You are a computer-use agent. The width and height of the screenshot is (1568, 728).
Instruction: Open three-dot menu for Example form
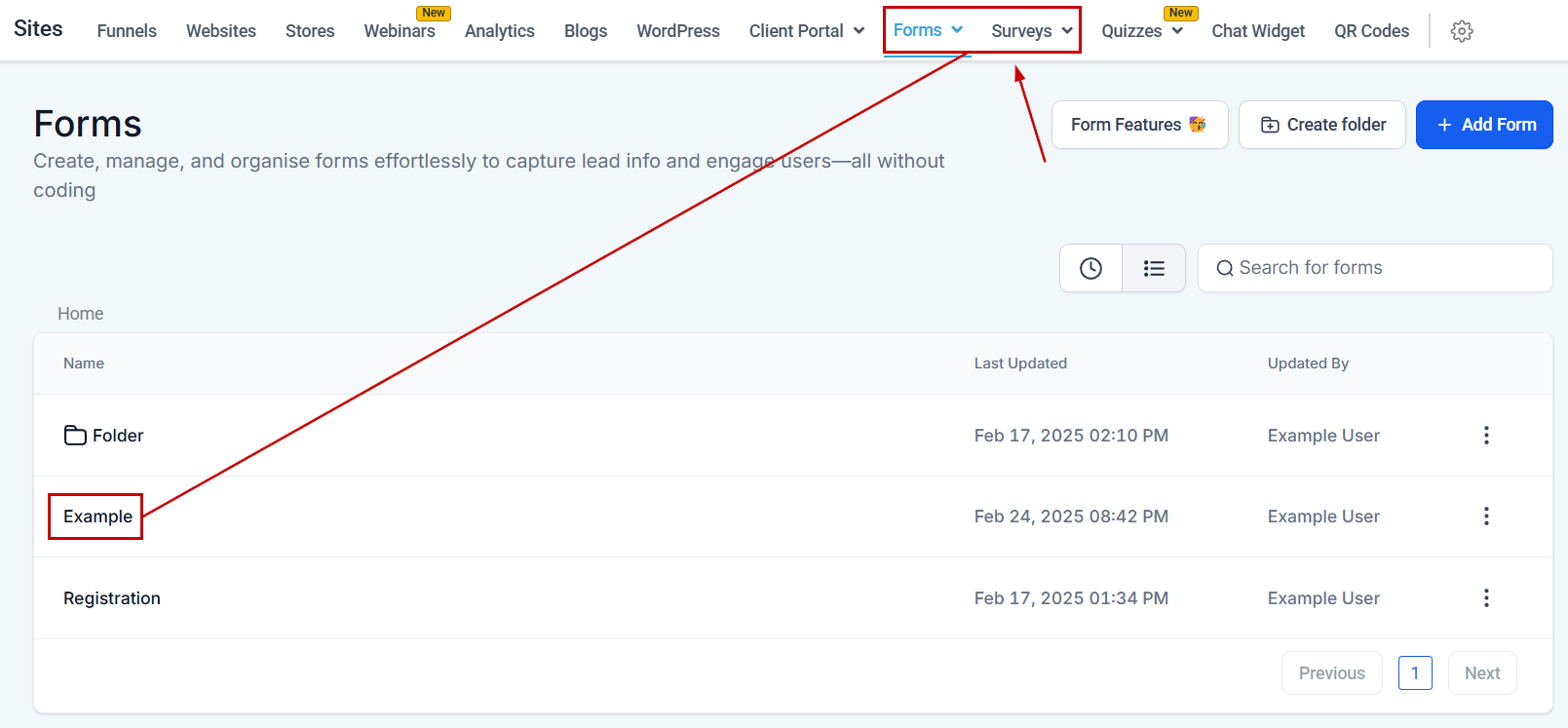[1486, 517]
